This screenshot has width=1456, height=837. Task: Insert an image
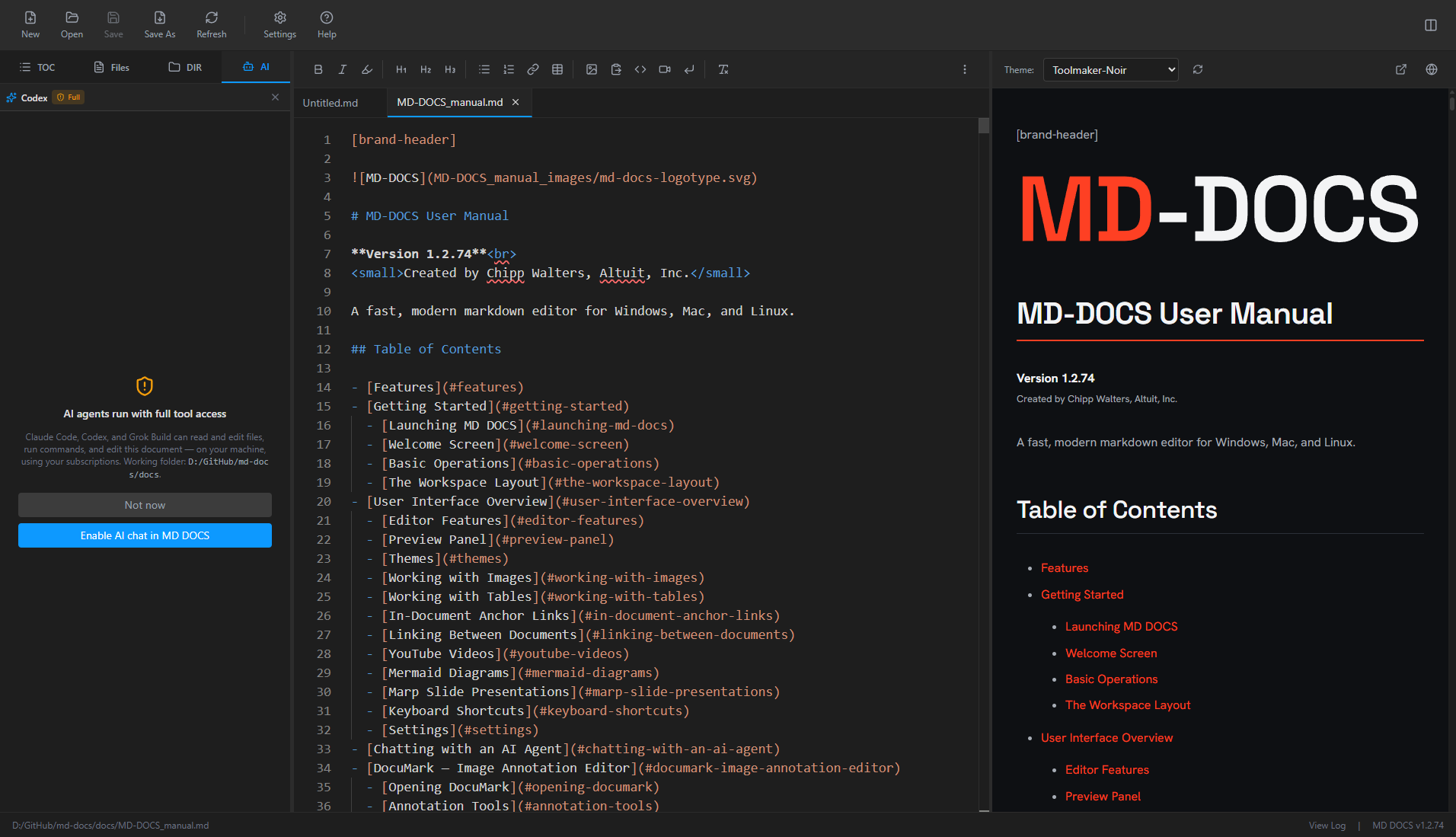tap(592, 69)
